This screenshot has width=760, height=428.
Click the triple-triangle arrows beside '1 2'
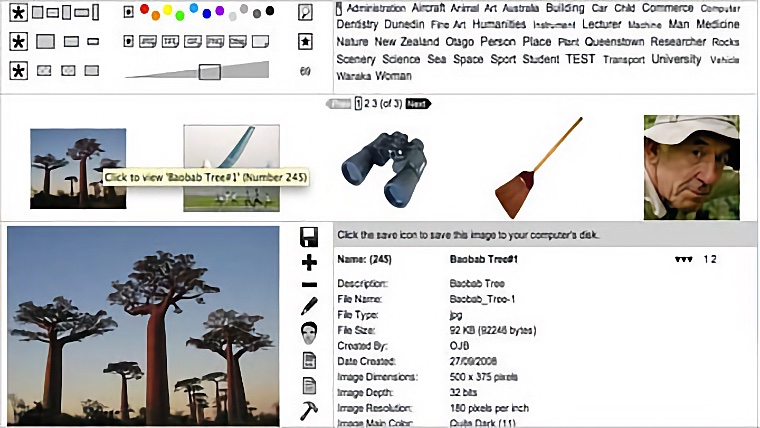[x=684, y=260]
